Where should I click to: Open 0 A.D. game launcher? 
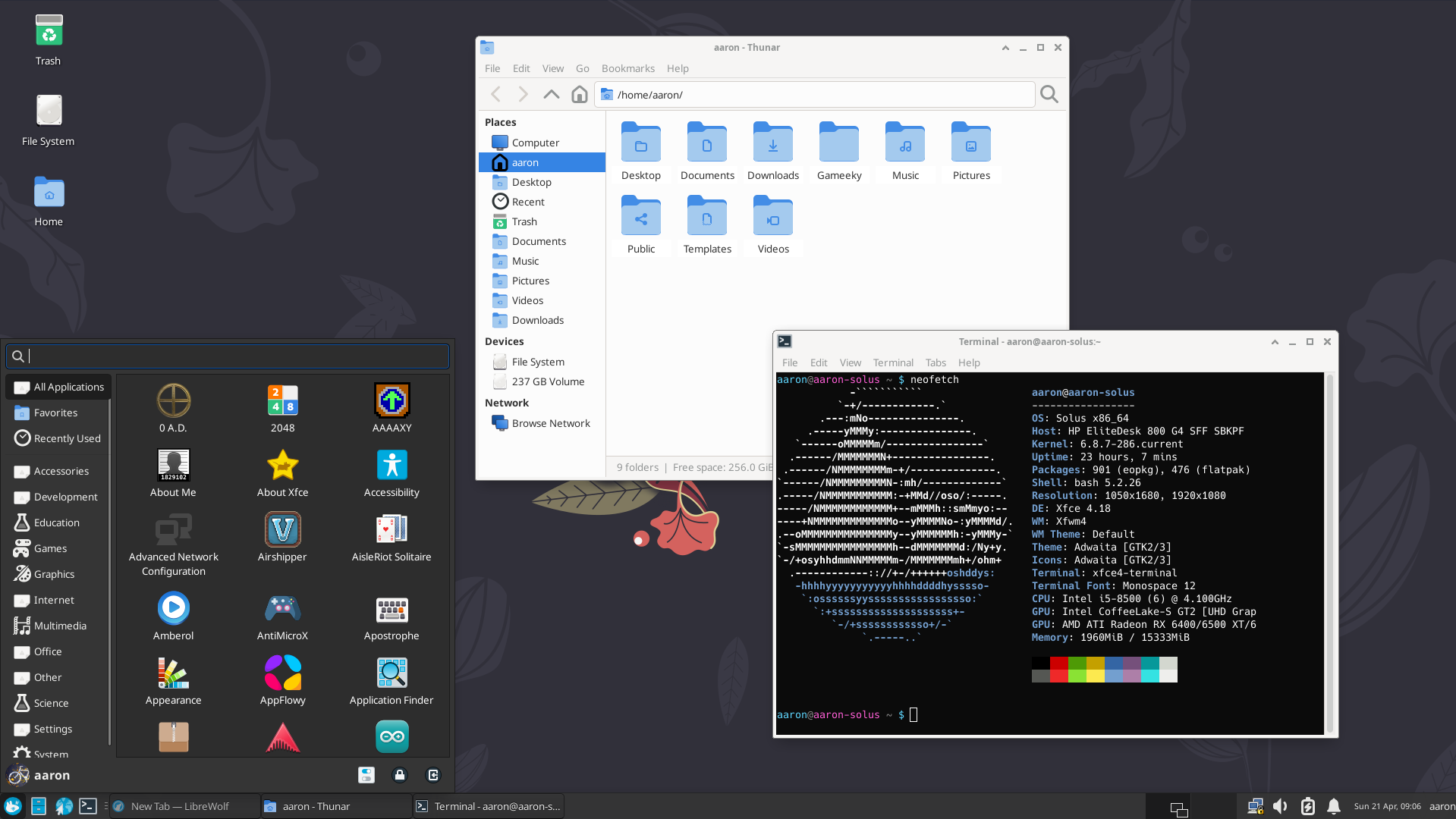[173, 409]
